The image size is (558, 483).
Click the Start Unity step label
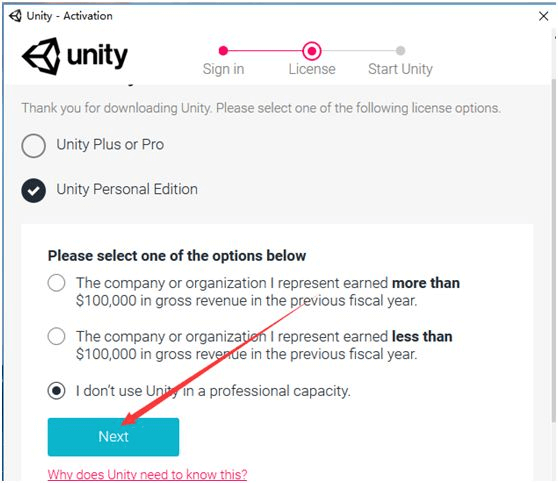pyautogui.click(x=400, y=69)
